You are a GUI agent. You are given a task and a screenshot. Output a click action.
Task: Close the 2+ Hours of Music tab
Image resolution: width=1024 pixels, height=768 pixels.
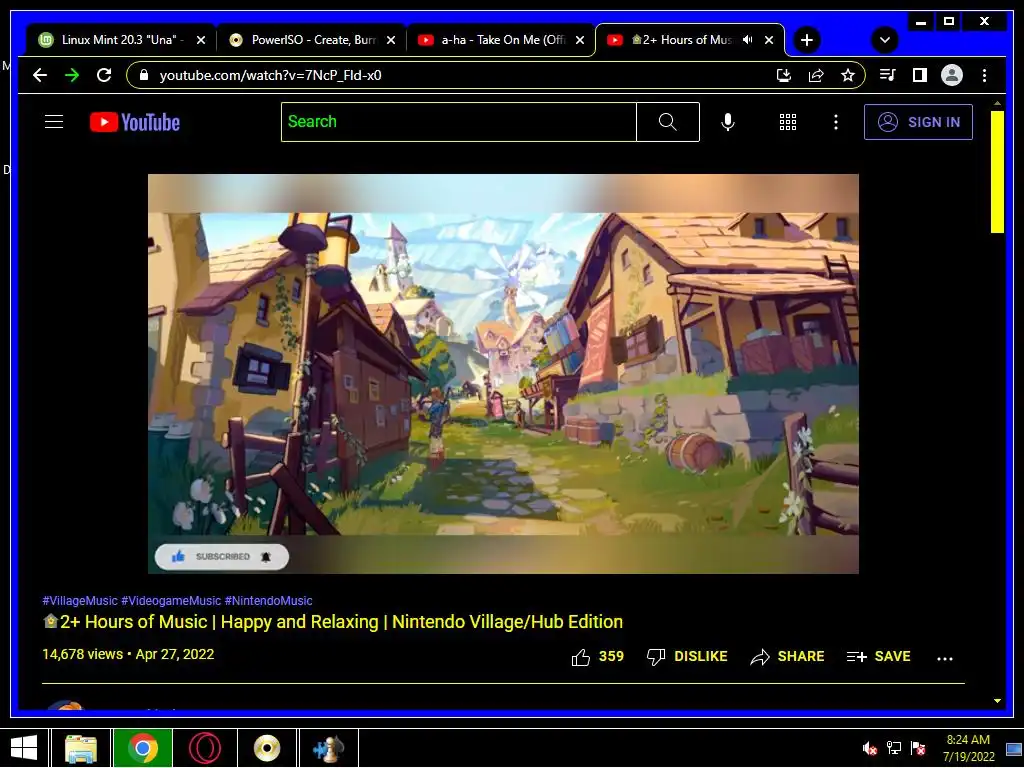[769, 40]
